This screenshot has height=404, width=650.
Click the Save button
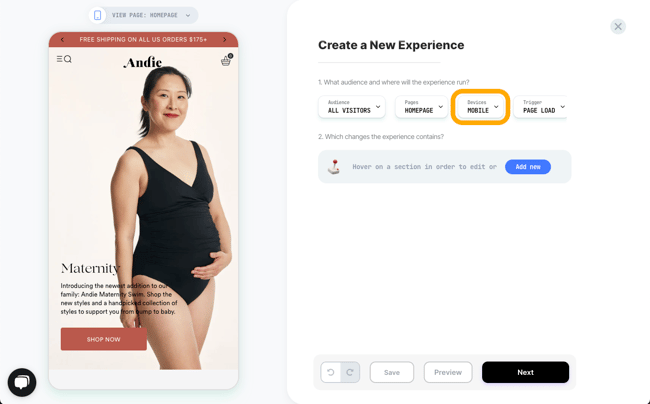[x=392, y=372]
